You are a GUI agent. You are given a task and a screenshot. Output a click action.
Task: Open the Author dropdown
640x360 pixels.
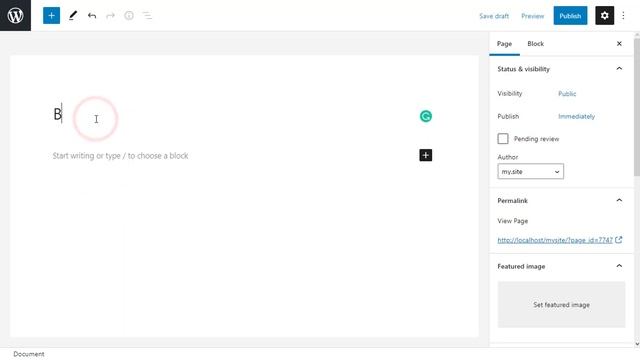click(531, 171)
